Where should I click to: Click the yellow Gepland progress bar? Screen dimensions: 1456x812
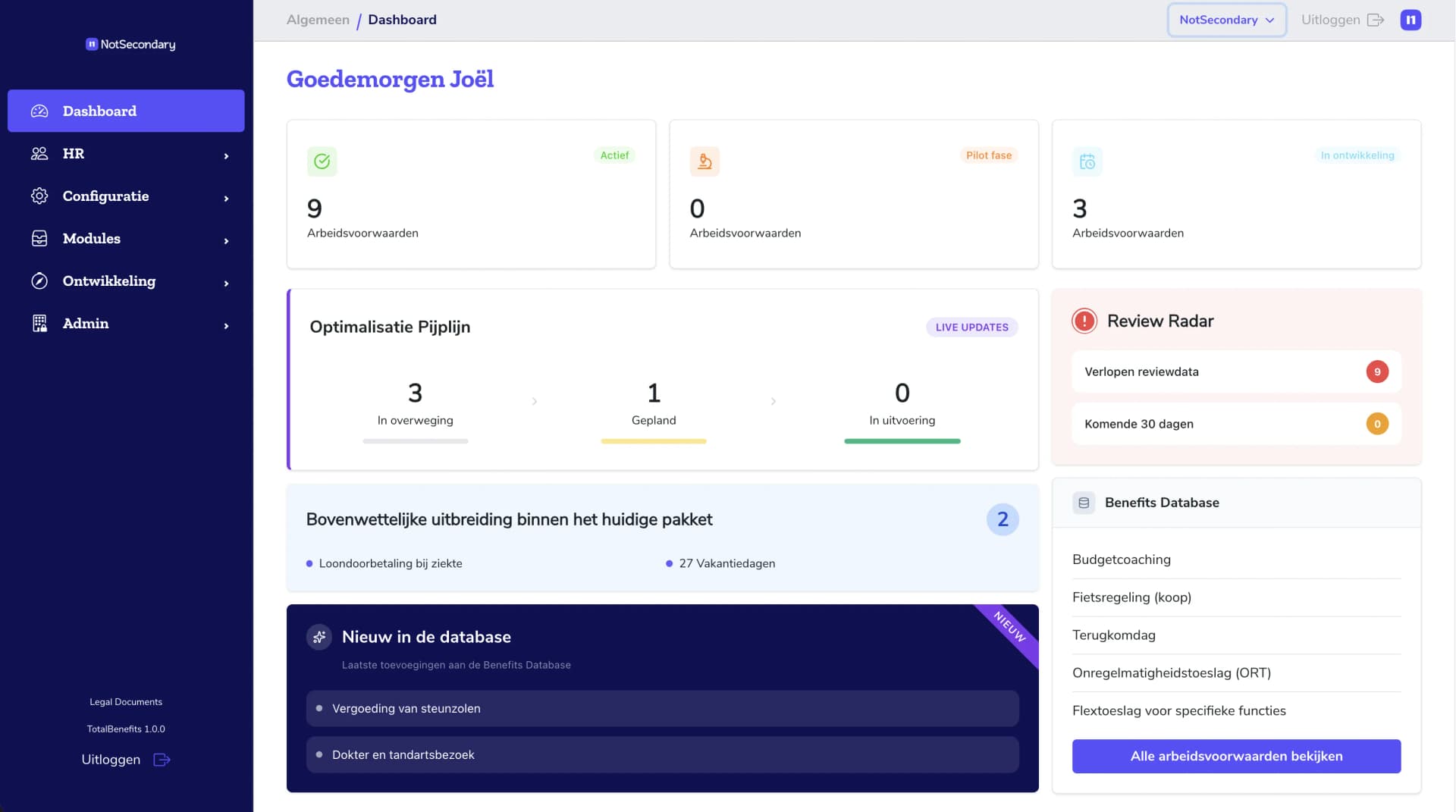coord(653,440)
